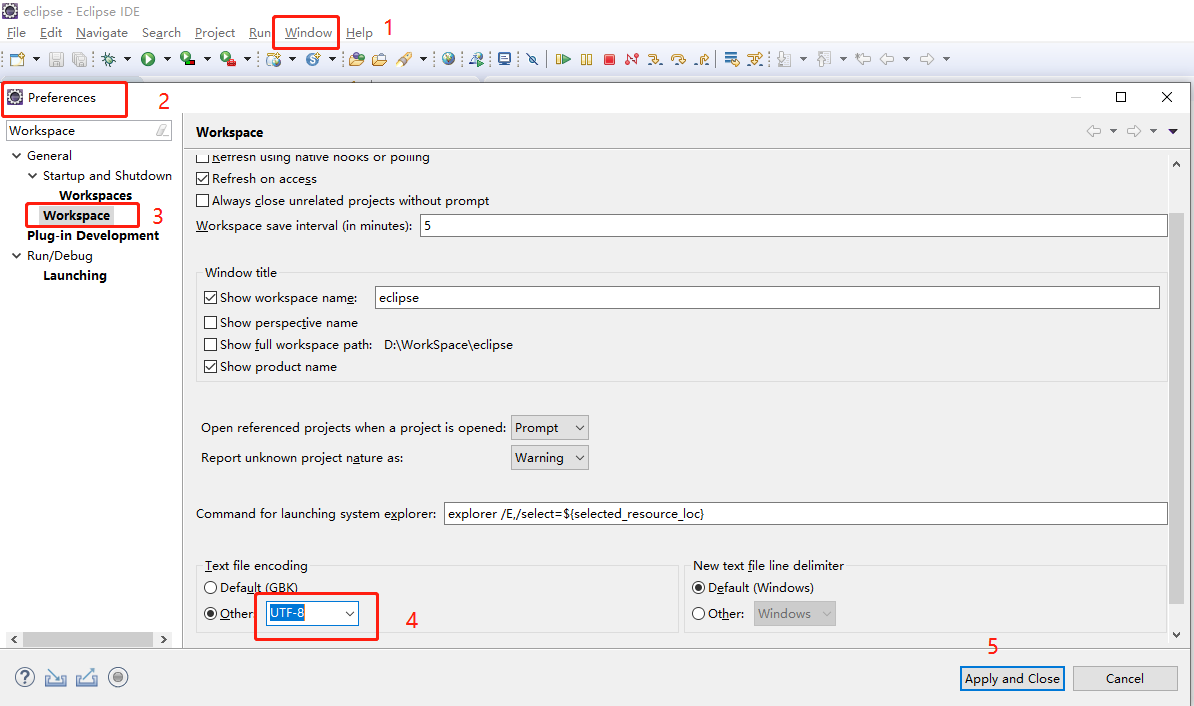Click the Run External Tools icon
Viewport: 1194px width, 706px height.
(227, 59)
